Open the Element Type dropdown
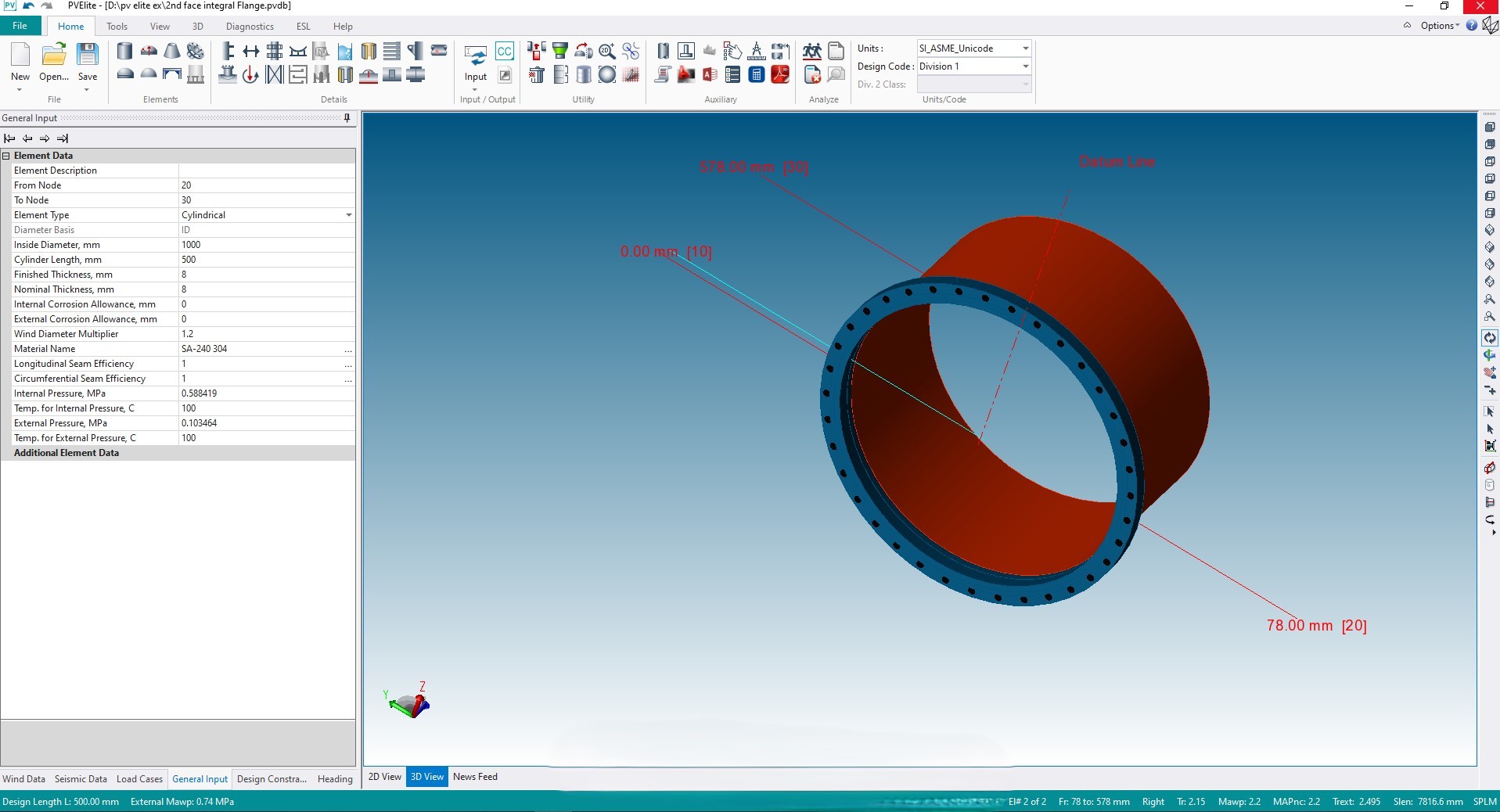 pyautogui.click(x=348, y=215)
